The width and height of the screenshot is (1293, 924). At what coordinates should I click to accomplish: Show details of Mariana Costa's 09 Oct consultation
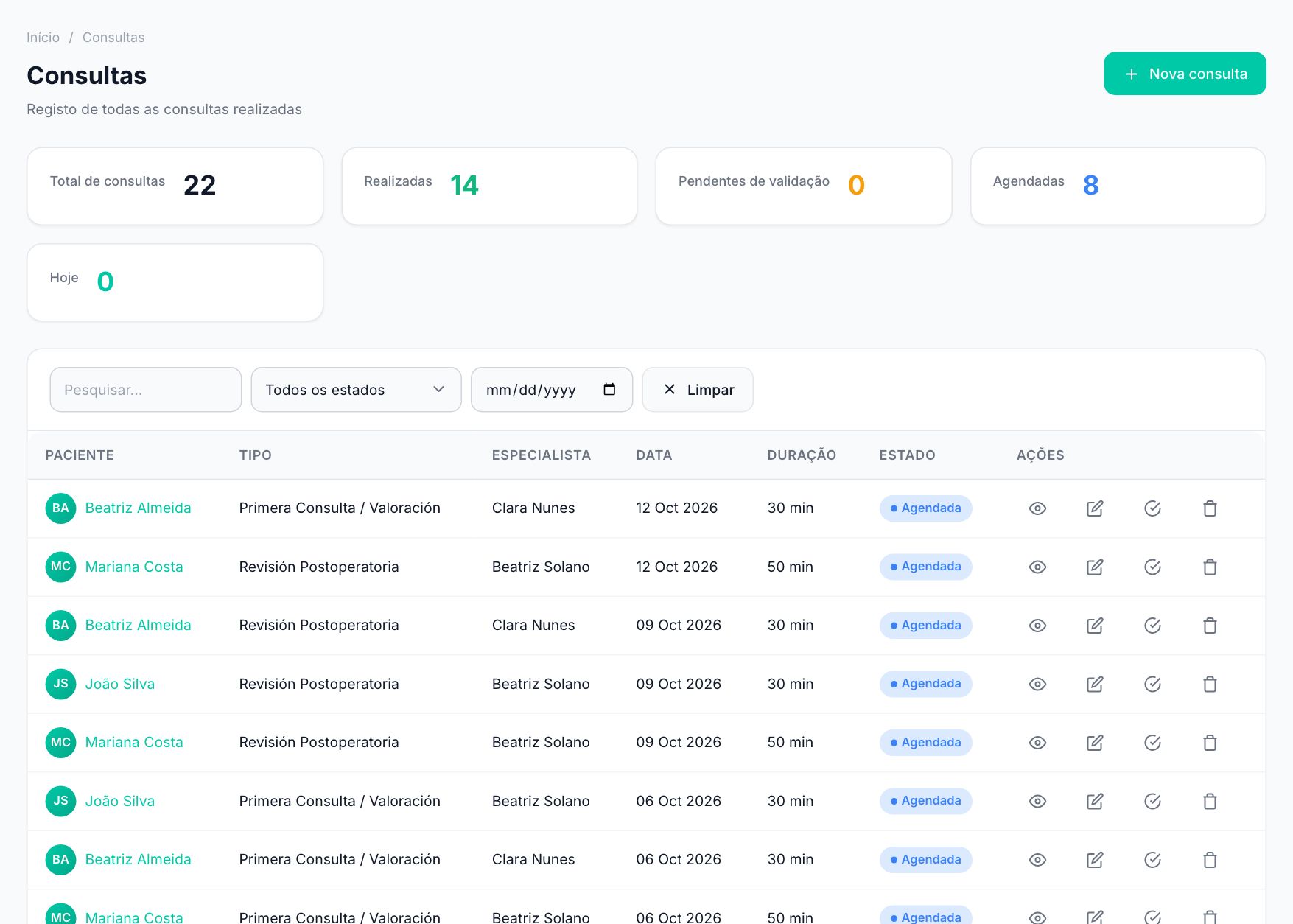(1037, 743)
